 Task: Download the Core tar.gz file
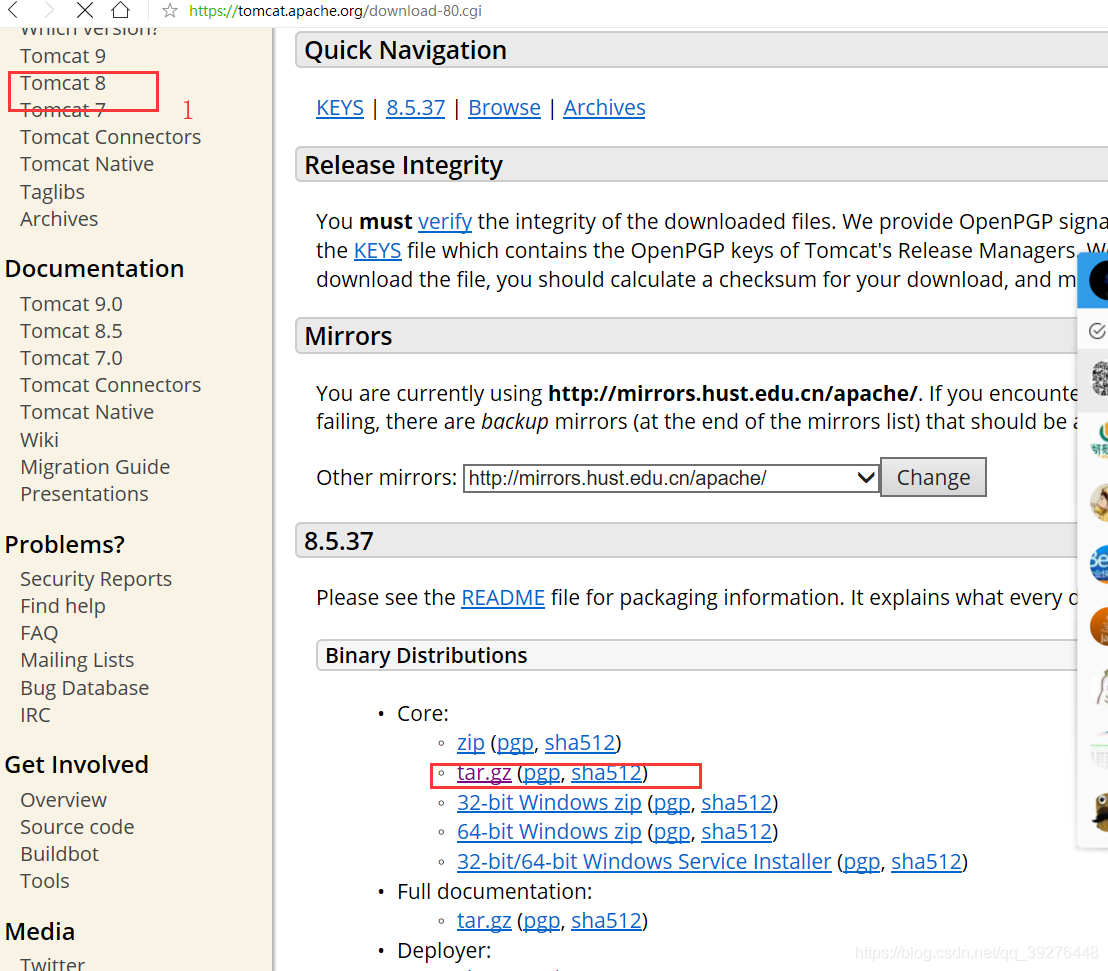(x=484, y=773)
